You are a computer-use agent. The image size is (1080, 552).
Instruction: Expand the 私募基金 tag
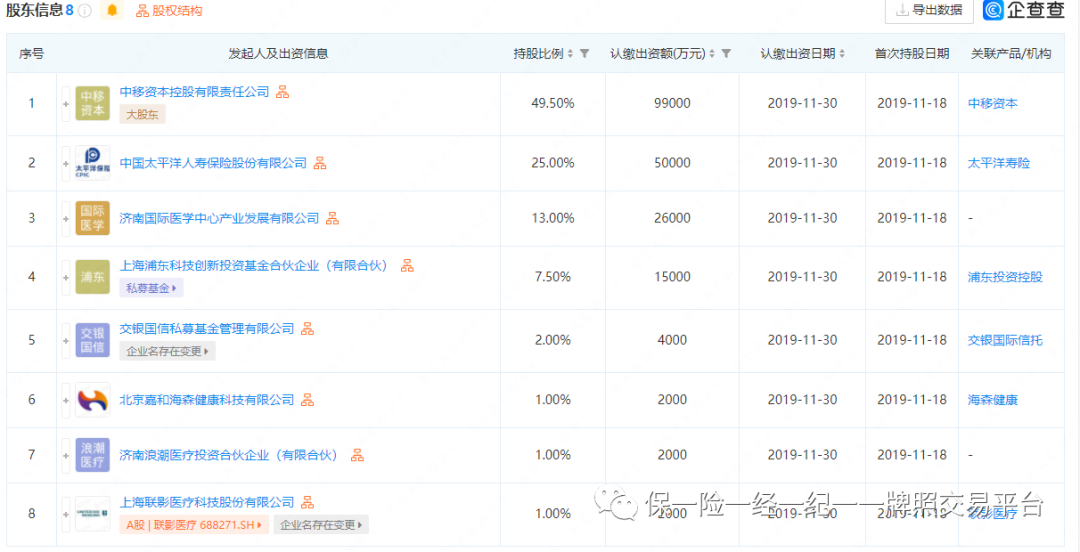click(151, 288)
